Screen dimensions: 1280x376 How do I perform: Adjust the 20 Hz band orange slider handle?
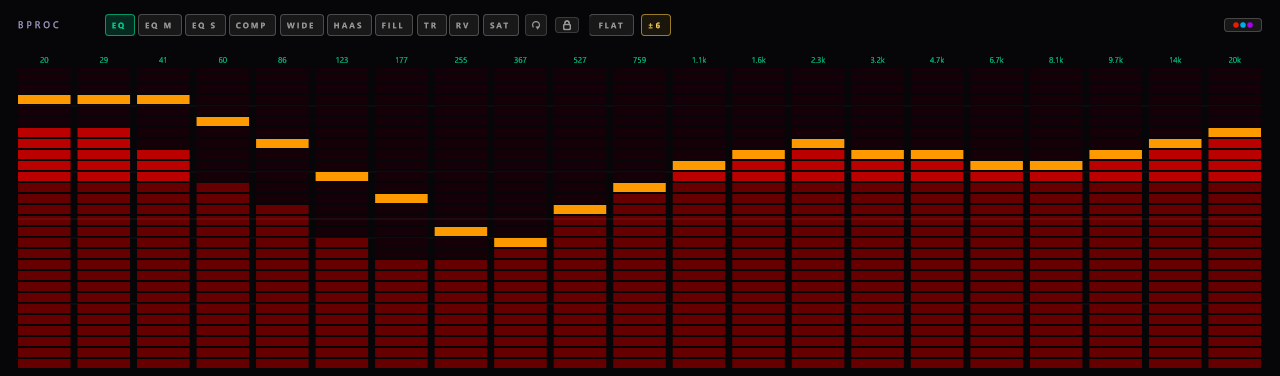pyautogui.click(x=44, y=100)
